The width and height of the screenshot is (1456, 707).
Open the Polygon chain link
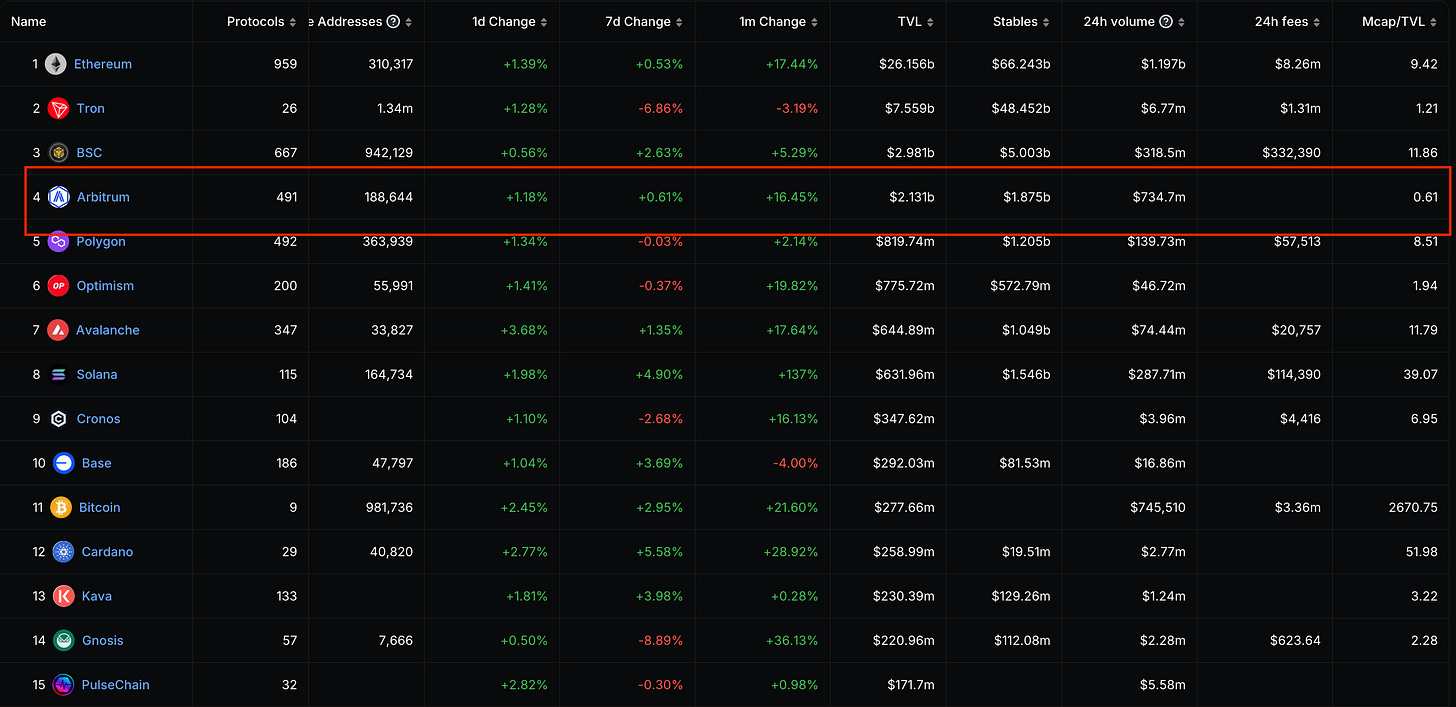coord(102,241)
